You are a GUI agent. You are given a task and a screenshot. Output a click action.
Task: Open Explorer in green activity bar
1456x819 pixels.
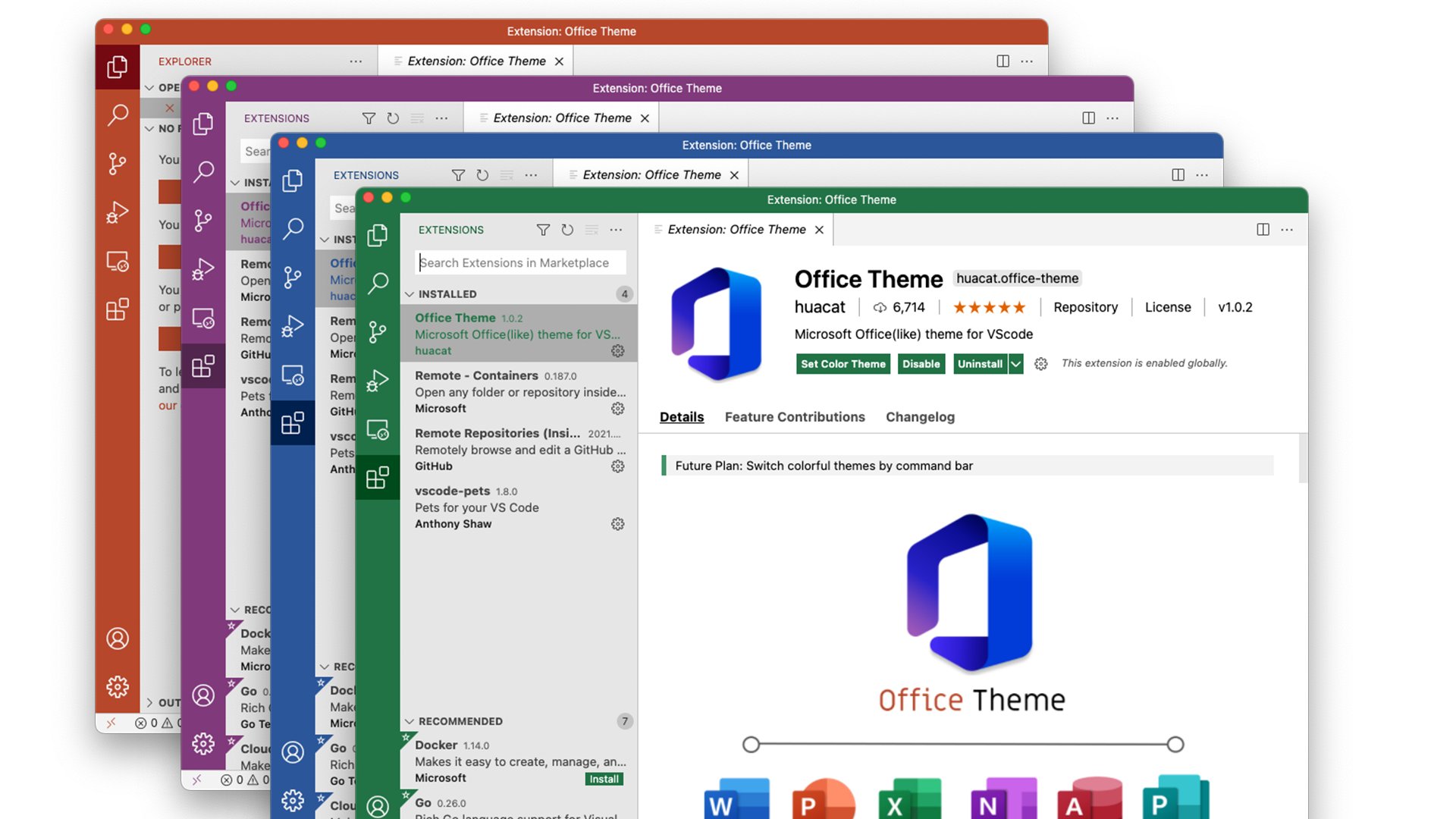click(377, 236)
